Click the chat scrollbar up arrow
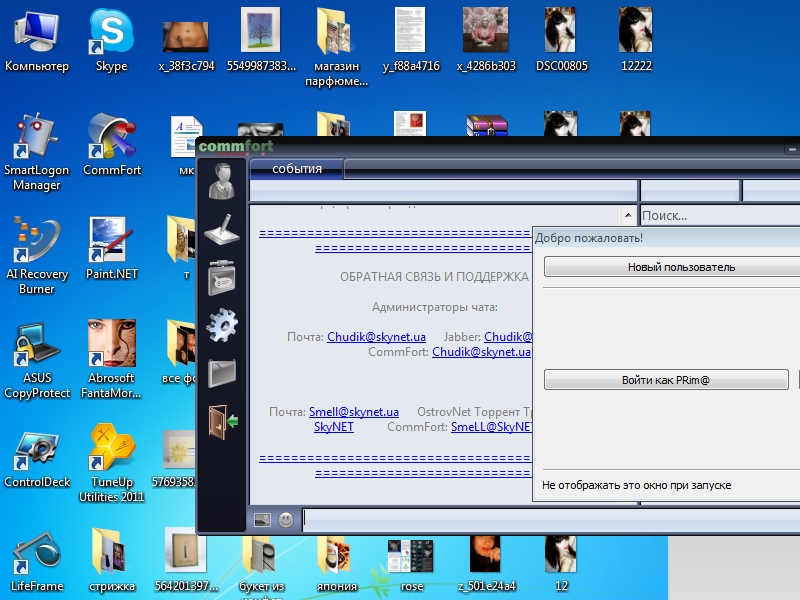The height and width of the screenshot is (600, 800). point(628,215)
